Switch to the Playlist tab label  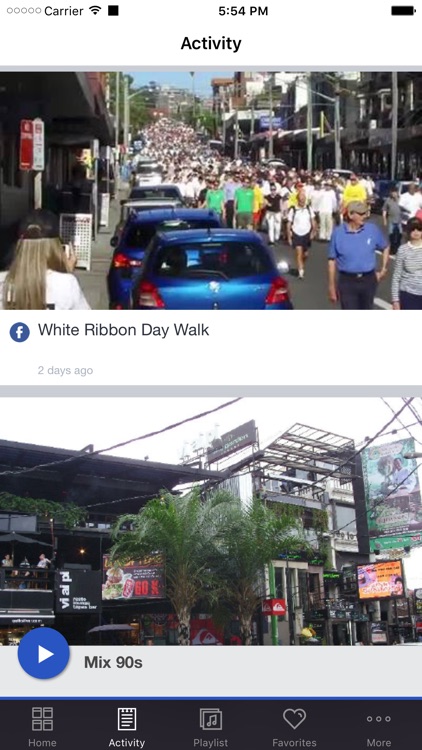(x=211, y=743)
